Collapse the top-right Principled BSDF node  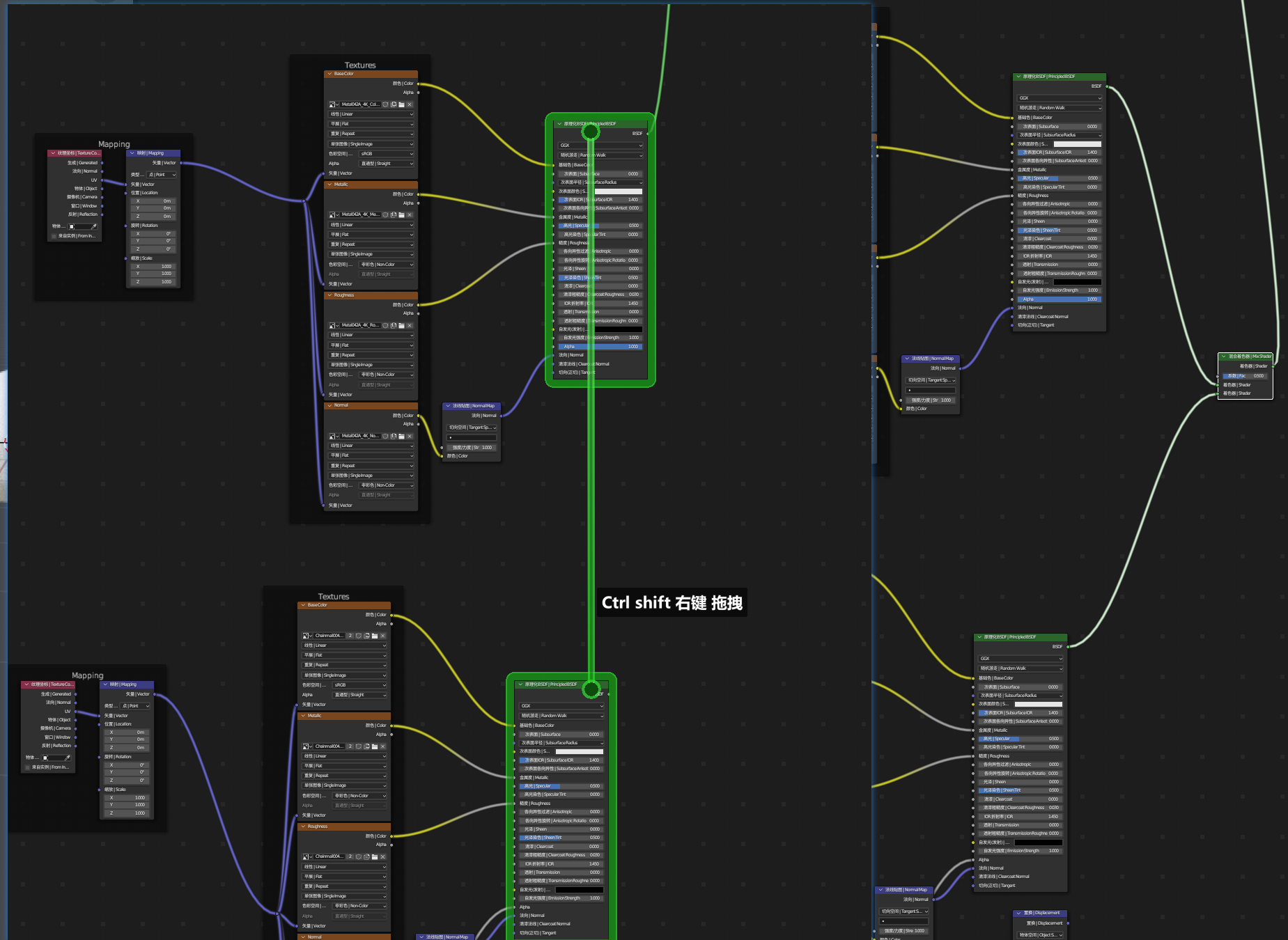coord(1018,77)
